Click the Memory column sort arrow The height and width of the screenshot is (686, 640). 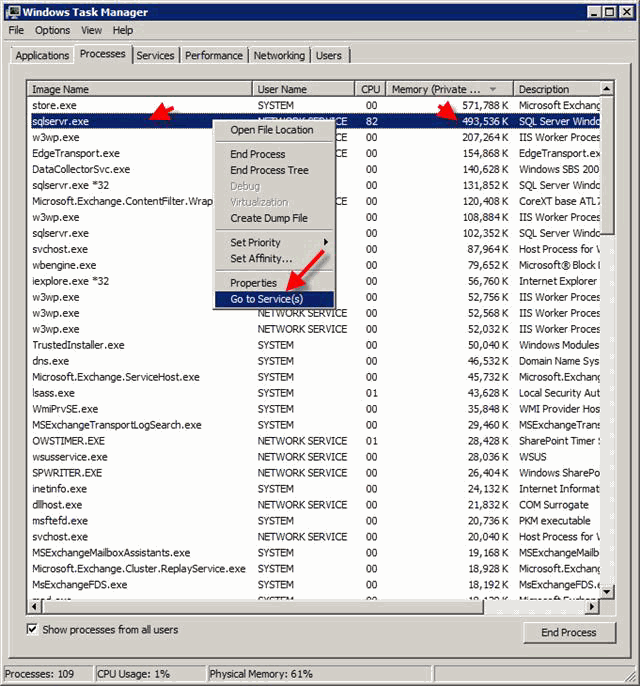pos(493,89)
